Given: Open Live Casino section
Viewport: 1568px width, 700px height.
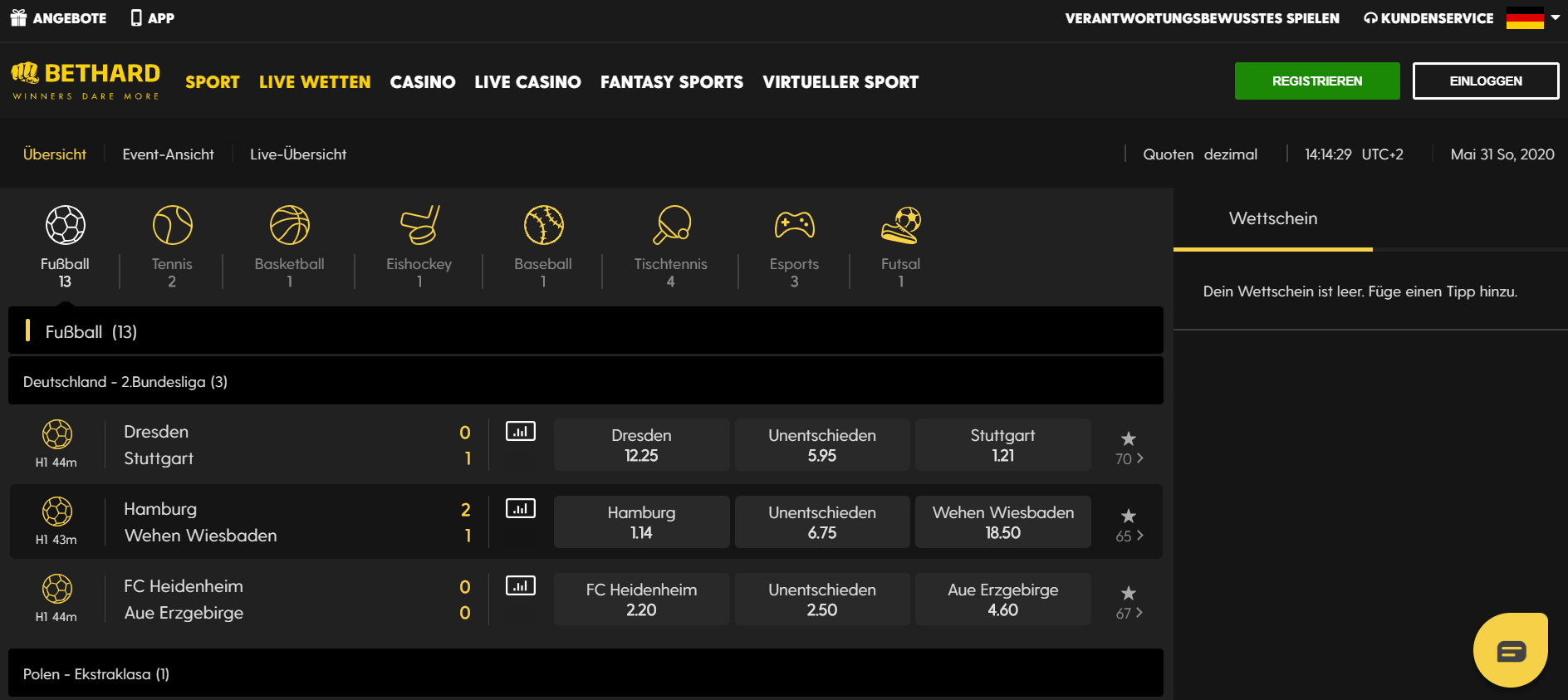Looking at the screenshot, I should pos(528,82).
